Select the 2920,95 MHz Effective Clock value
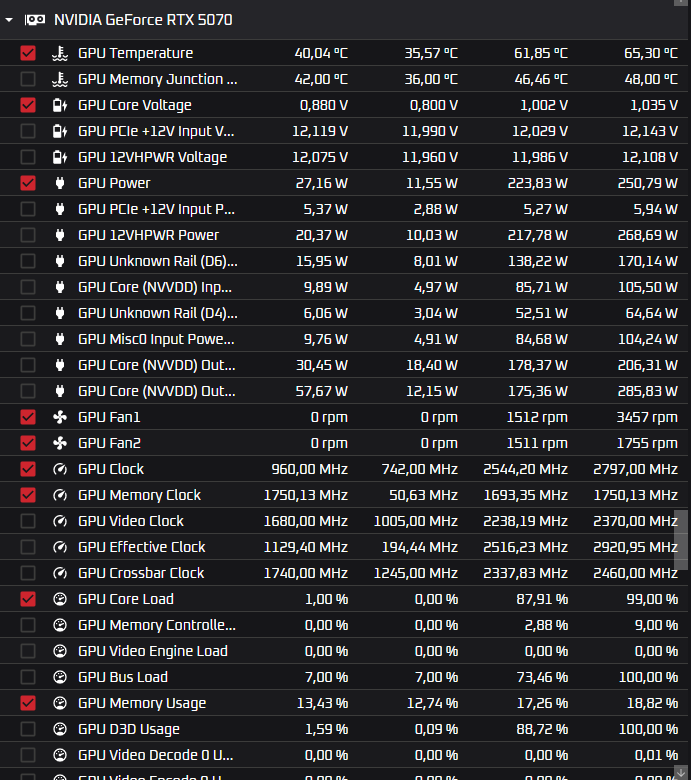The width and height of the screenshot is (691, 780). pyautogui.click(x=635, y=547)
